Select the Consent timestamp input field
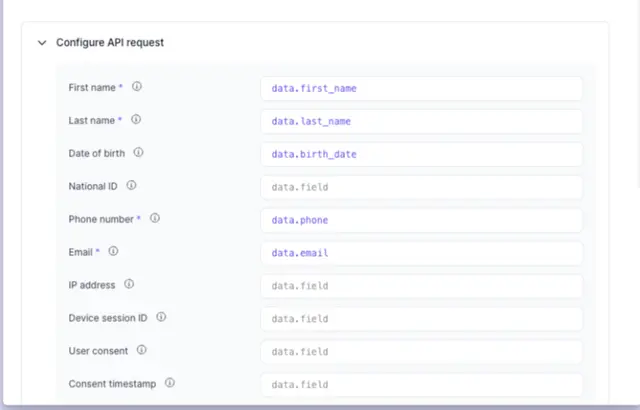Screen dimensions: 640x410 (x=421, y=385)
